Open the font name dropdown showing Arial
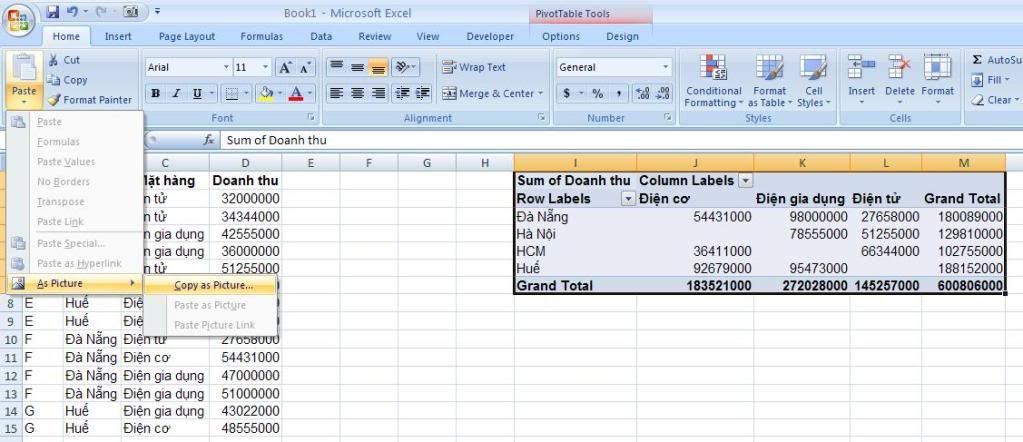This screenshot has width=1023, height=442. pyautogui.click(x=225, y=68)
